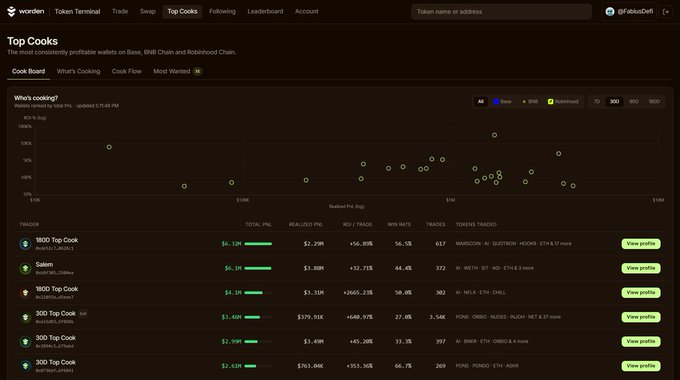View profile of 30D Top Cook with $2.61M

click(641, 366)
